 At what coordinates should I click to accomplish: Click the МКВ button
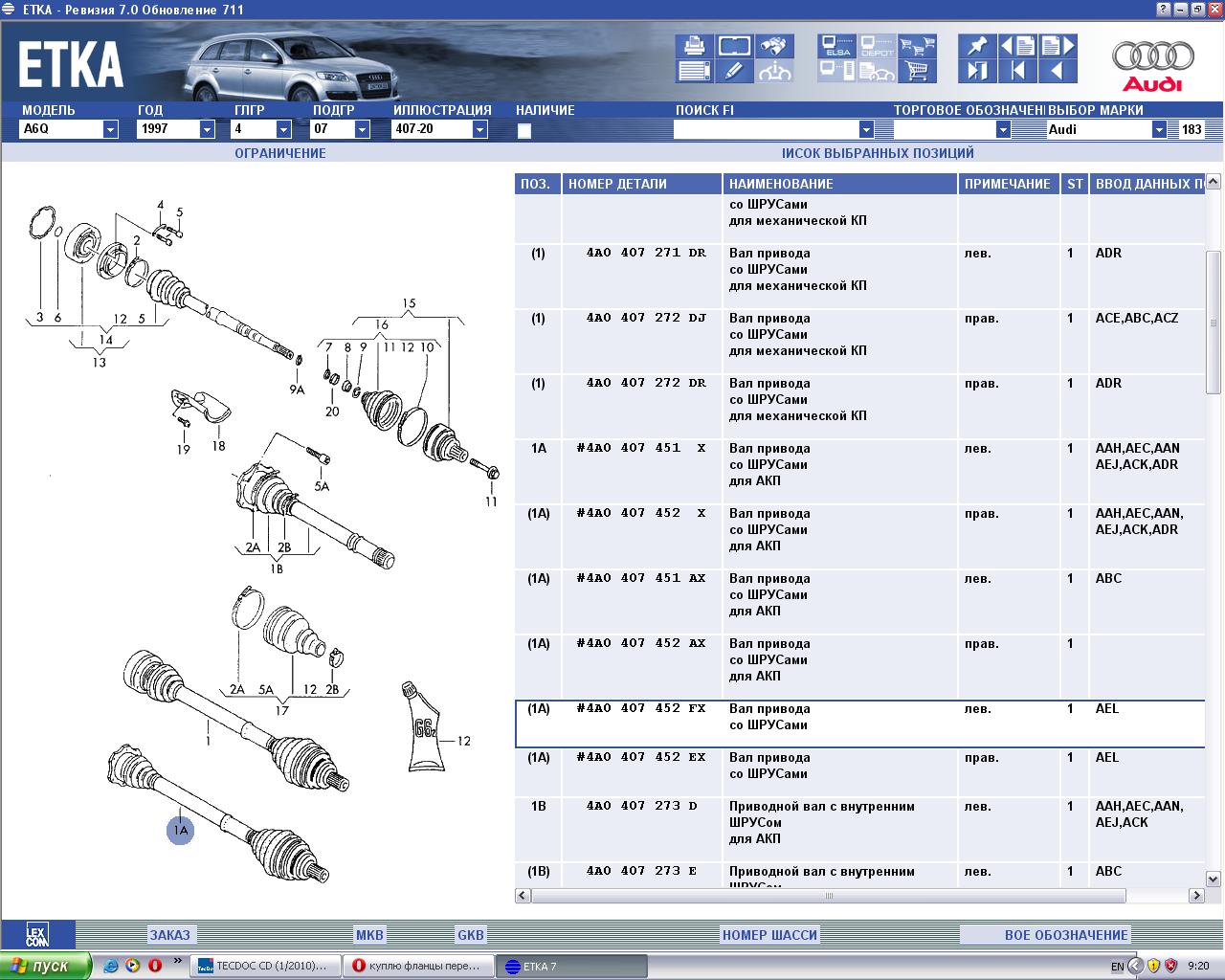tap(369, 935)
